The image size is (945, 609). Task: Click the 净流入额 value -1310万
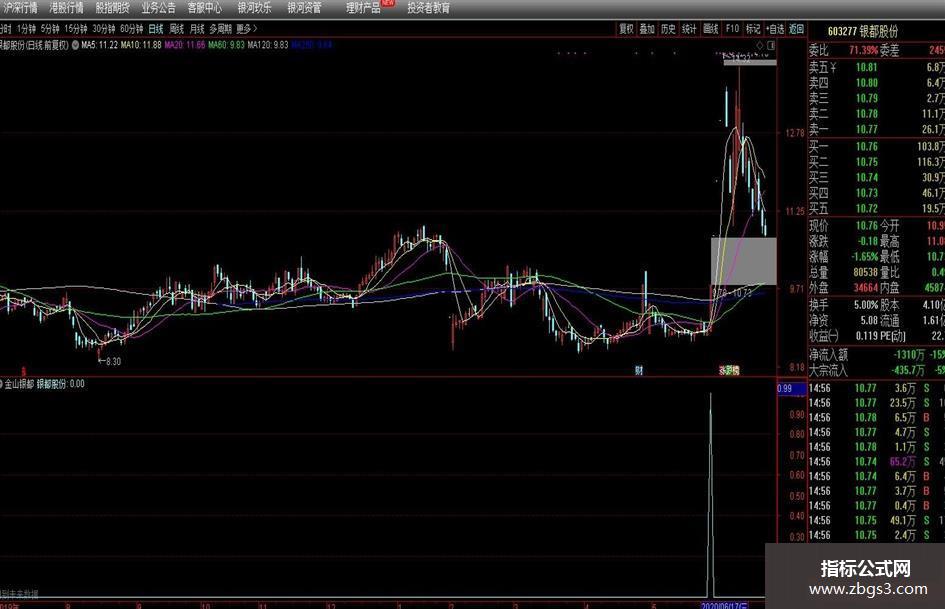[x=908, y=355]
